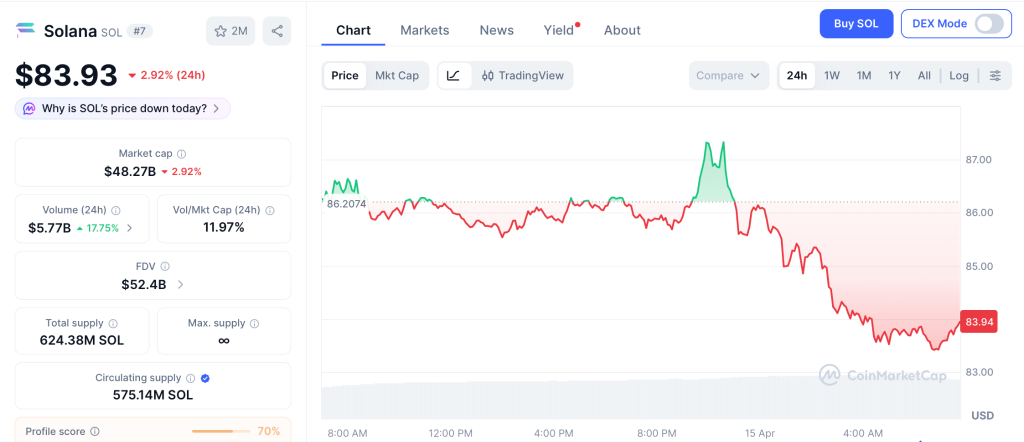Open "Why is SOL's price down today?"
The height and width of the screenshot is (442, 1024).
123,108
